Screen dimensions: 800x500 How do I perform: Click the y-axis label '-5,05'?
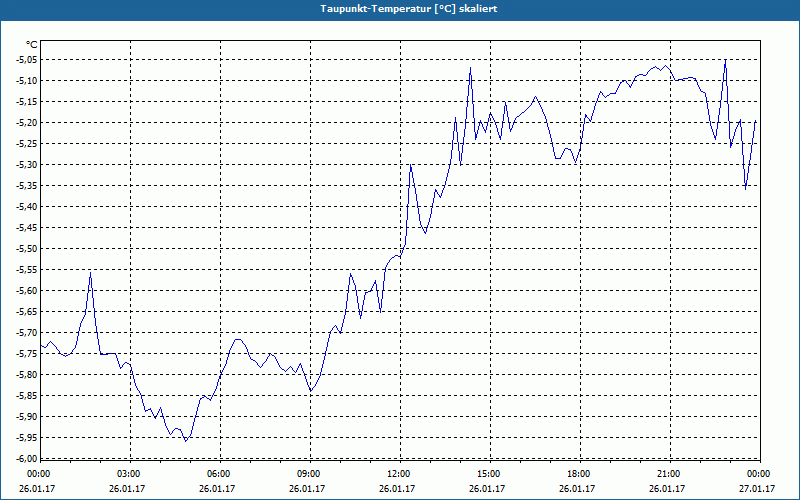27,60
